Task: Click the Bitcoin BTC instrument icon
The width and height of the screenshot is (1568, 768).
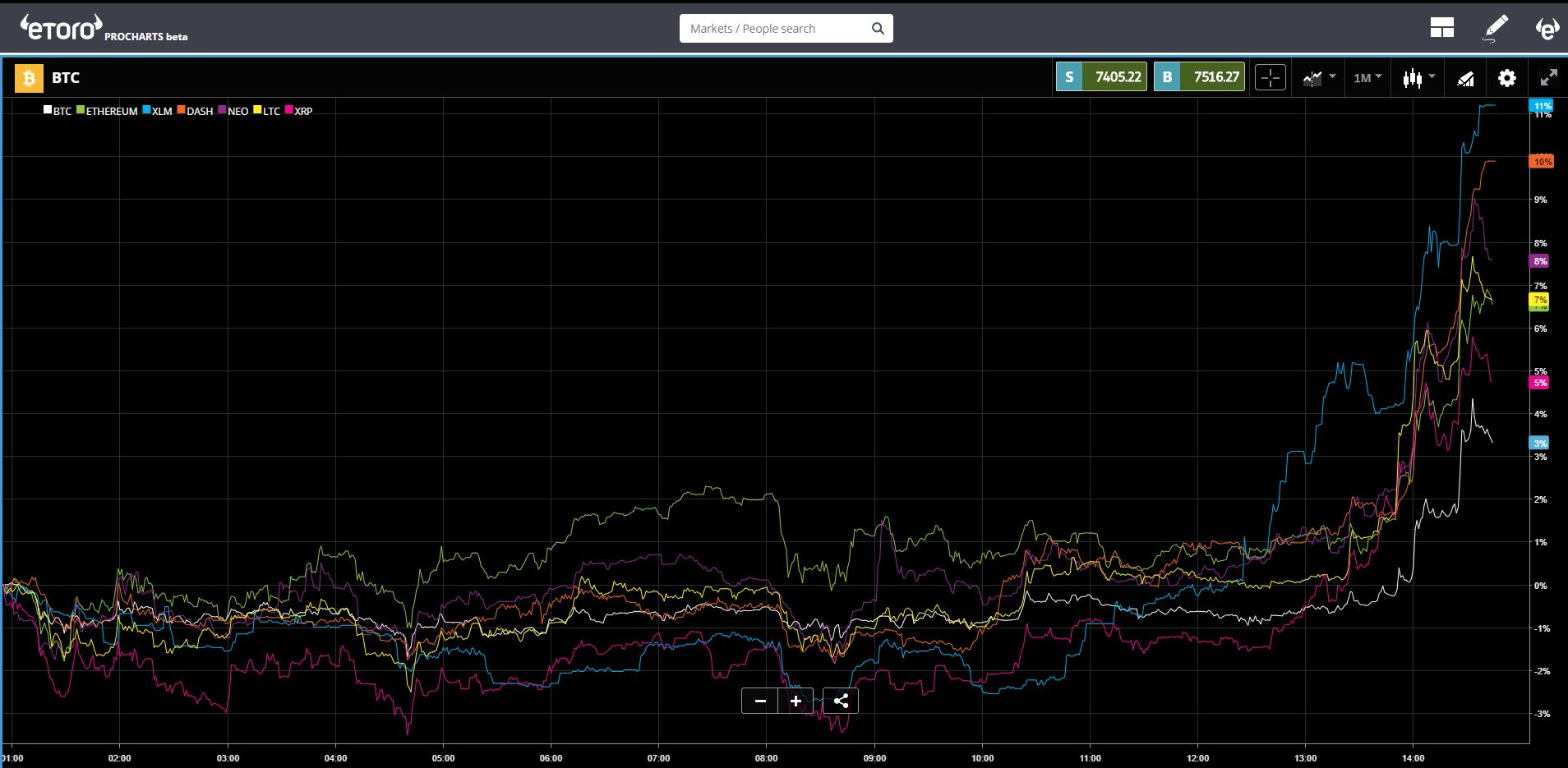Action: click(x=29, y=78)
